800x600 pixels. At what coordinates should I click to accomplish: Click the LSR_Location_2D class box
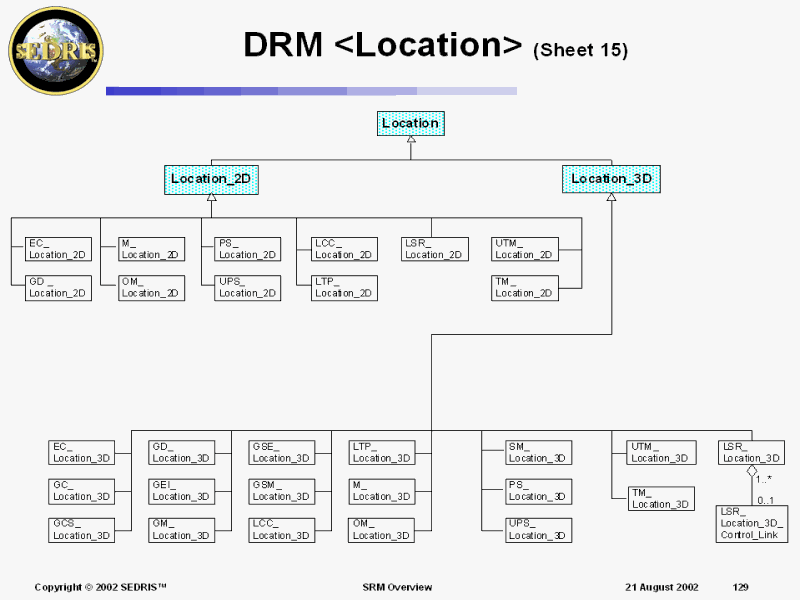click(x=434, y=249)
